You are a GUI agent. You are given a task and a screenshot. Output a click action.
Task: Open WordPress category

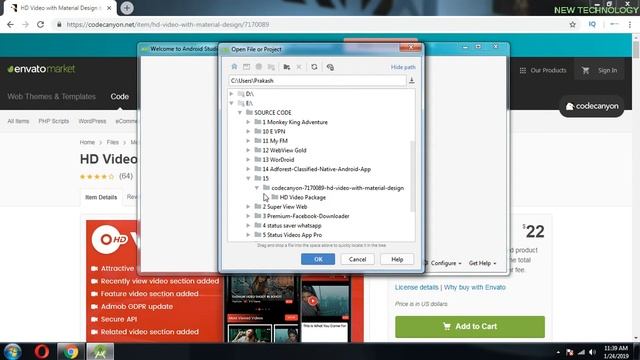(92, 121)
